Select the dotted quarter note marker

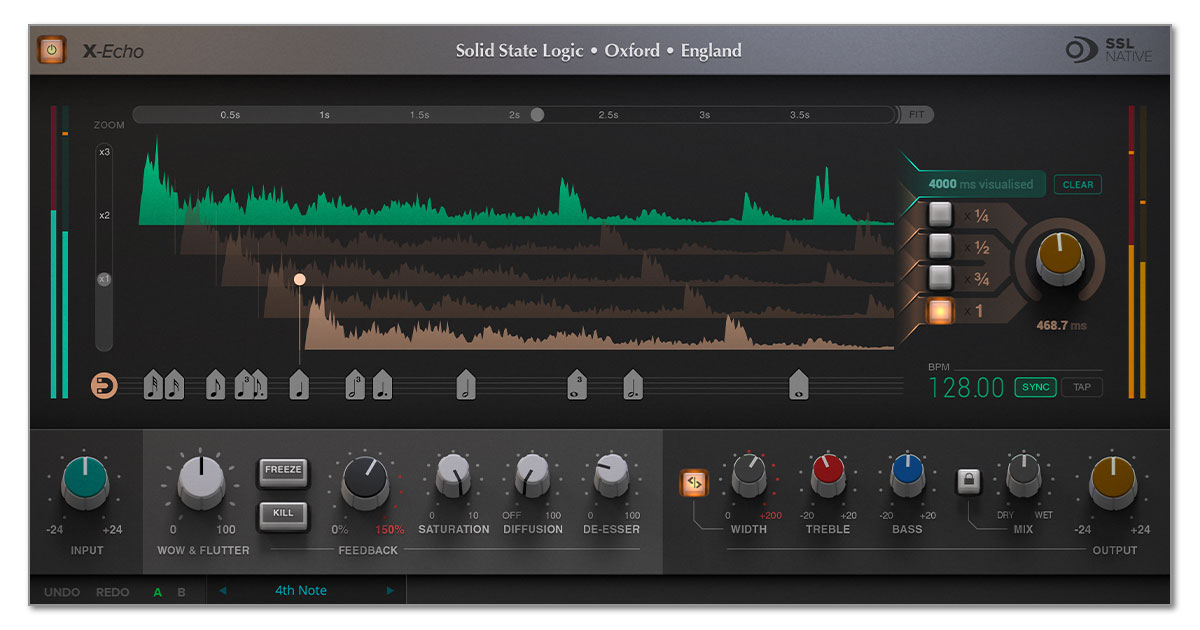[x=382, y=385]
